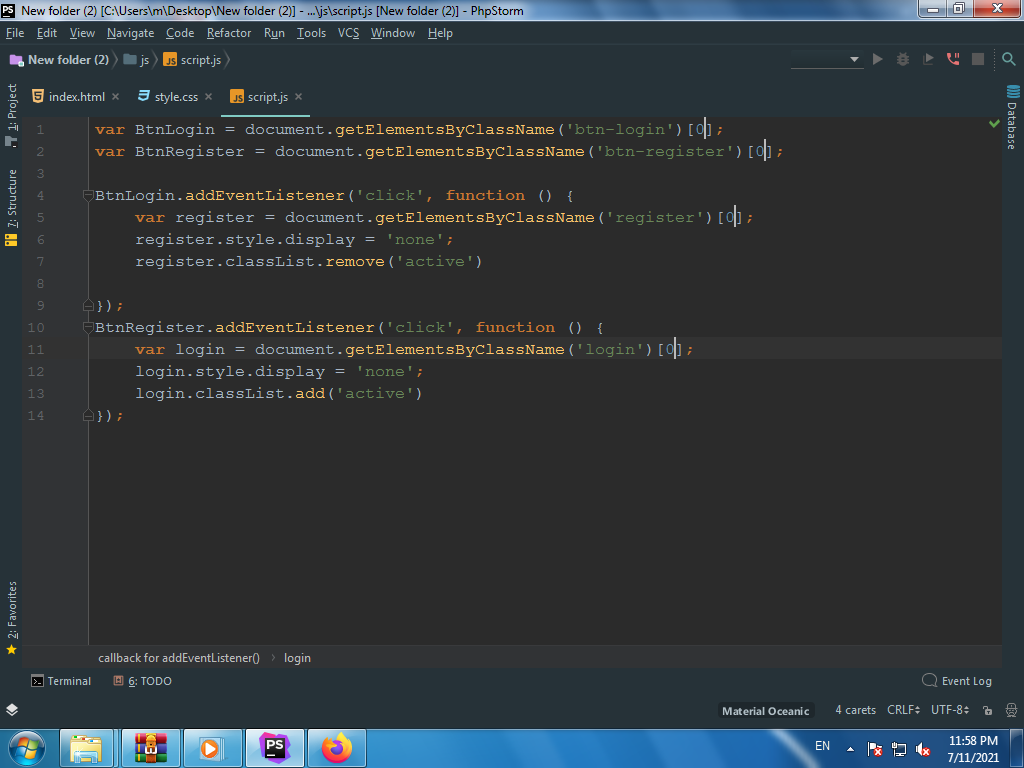Toggle PHP debug connection listening phone icon
Image resolution: width=1024 pixels, height=768 pixels.
pyautogui.click(x=953, y=59)
